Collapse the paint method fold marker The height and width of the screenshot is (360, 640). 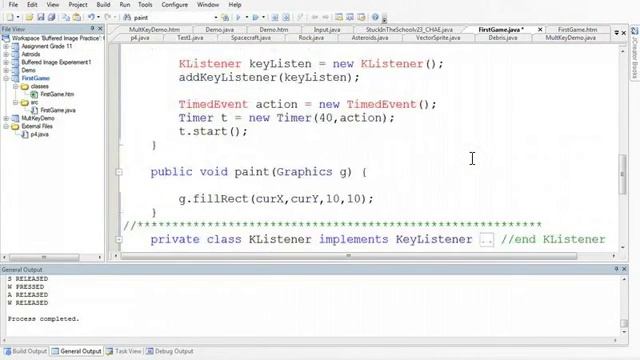[119, 172]
